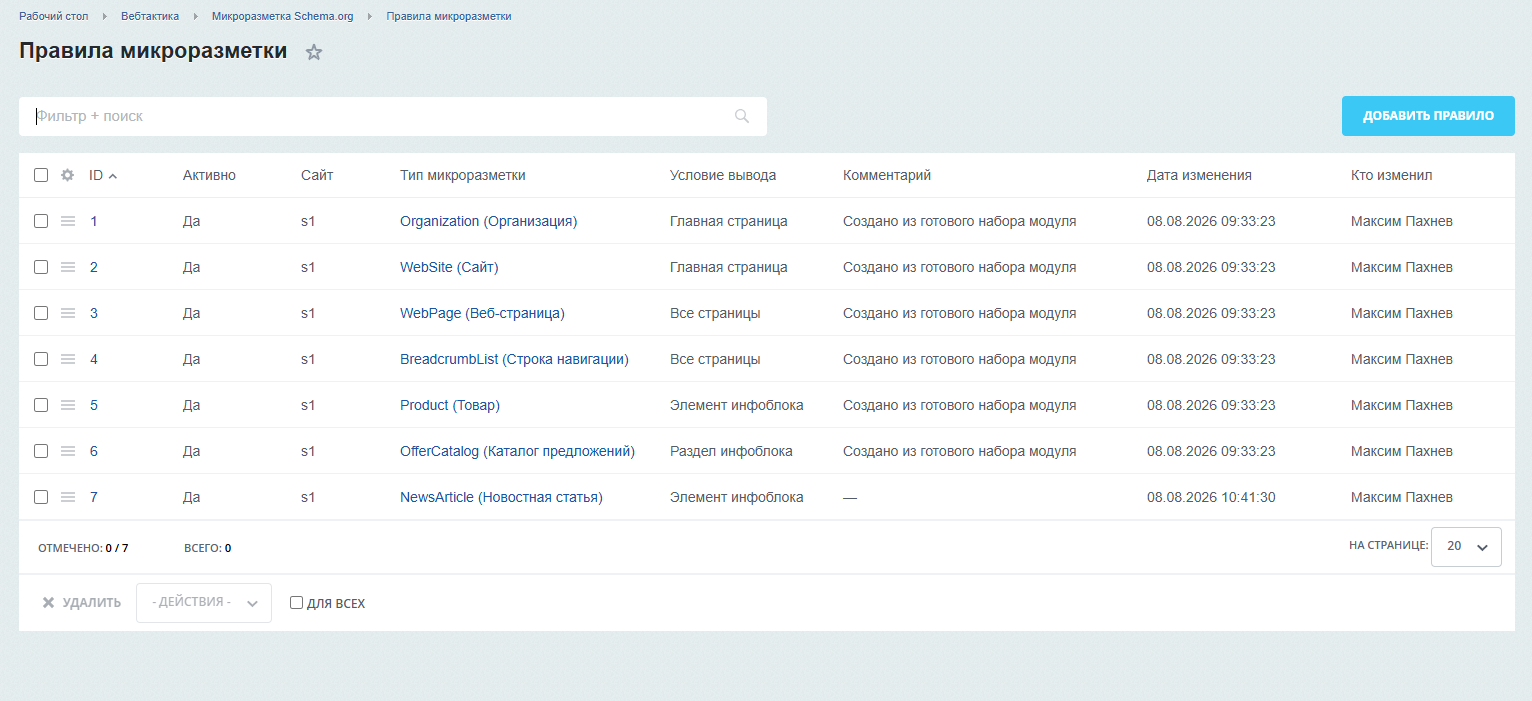Check the BreadcrumbList rule row
Screen dimensions: 1532x701
tap(41, 359)
